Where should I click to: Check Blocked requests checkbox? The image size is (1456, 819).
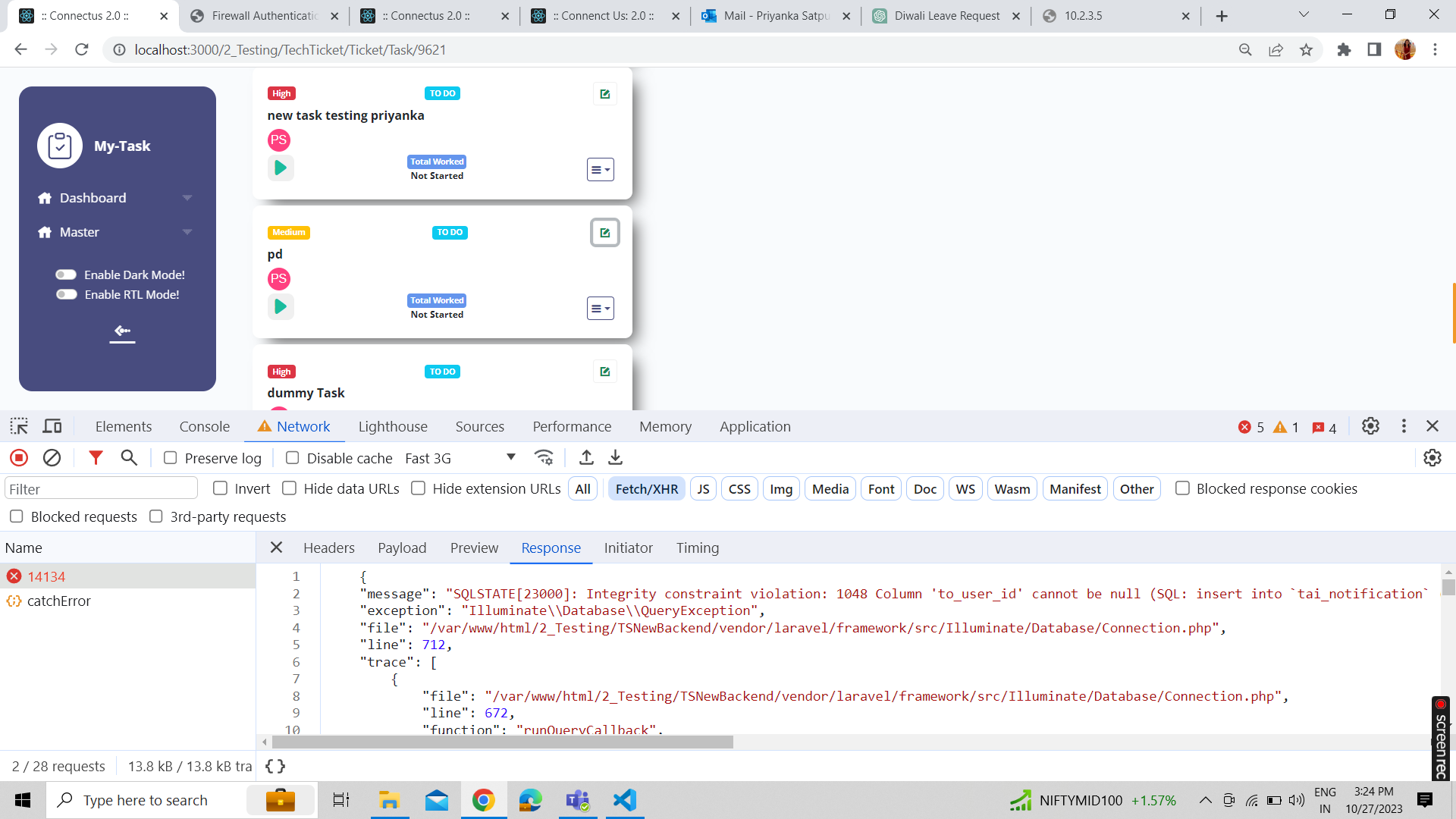pos(16,516)
